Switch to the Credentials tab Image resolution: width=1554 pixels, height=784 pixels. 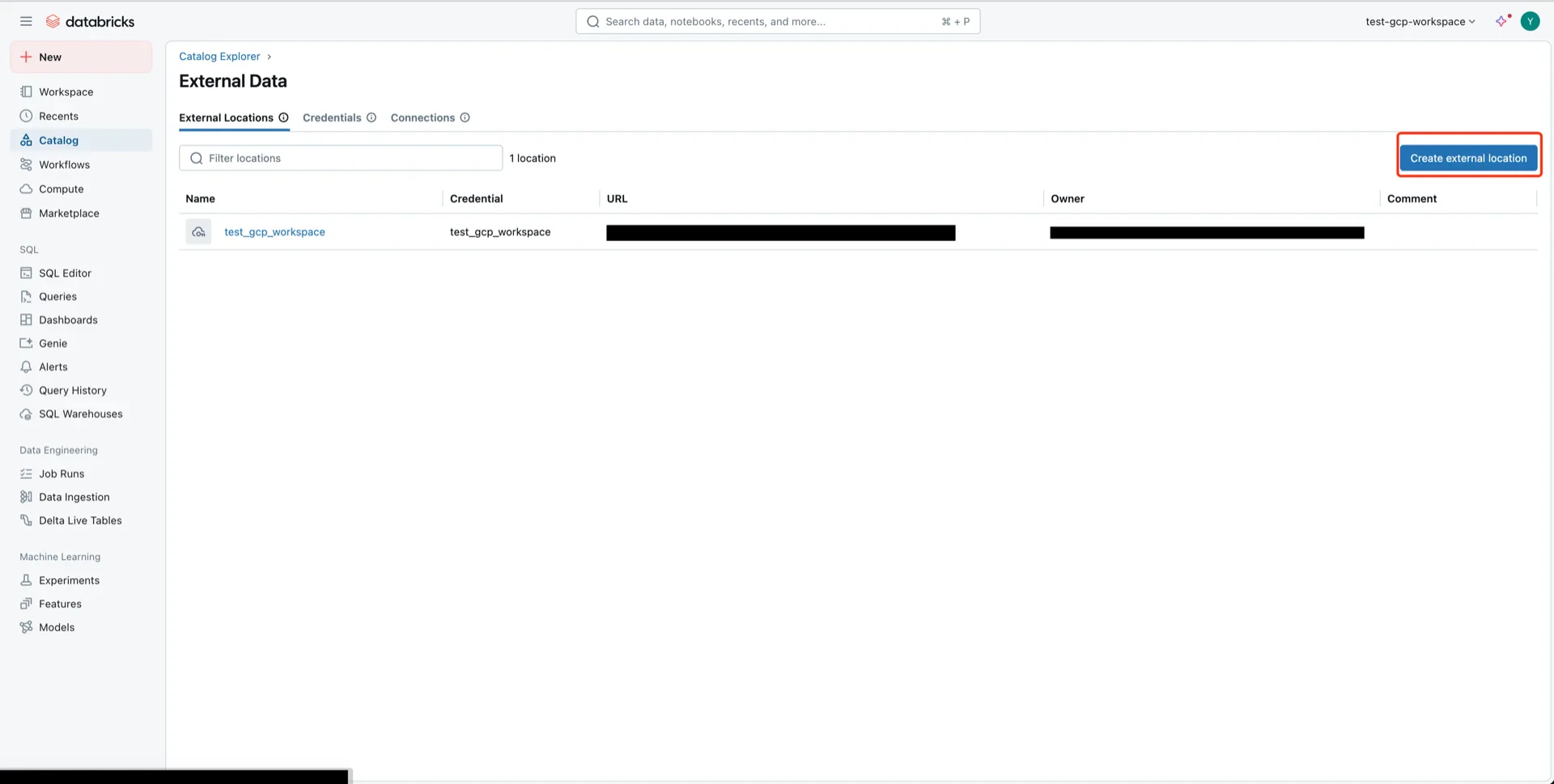(332, 118)
